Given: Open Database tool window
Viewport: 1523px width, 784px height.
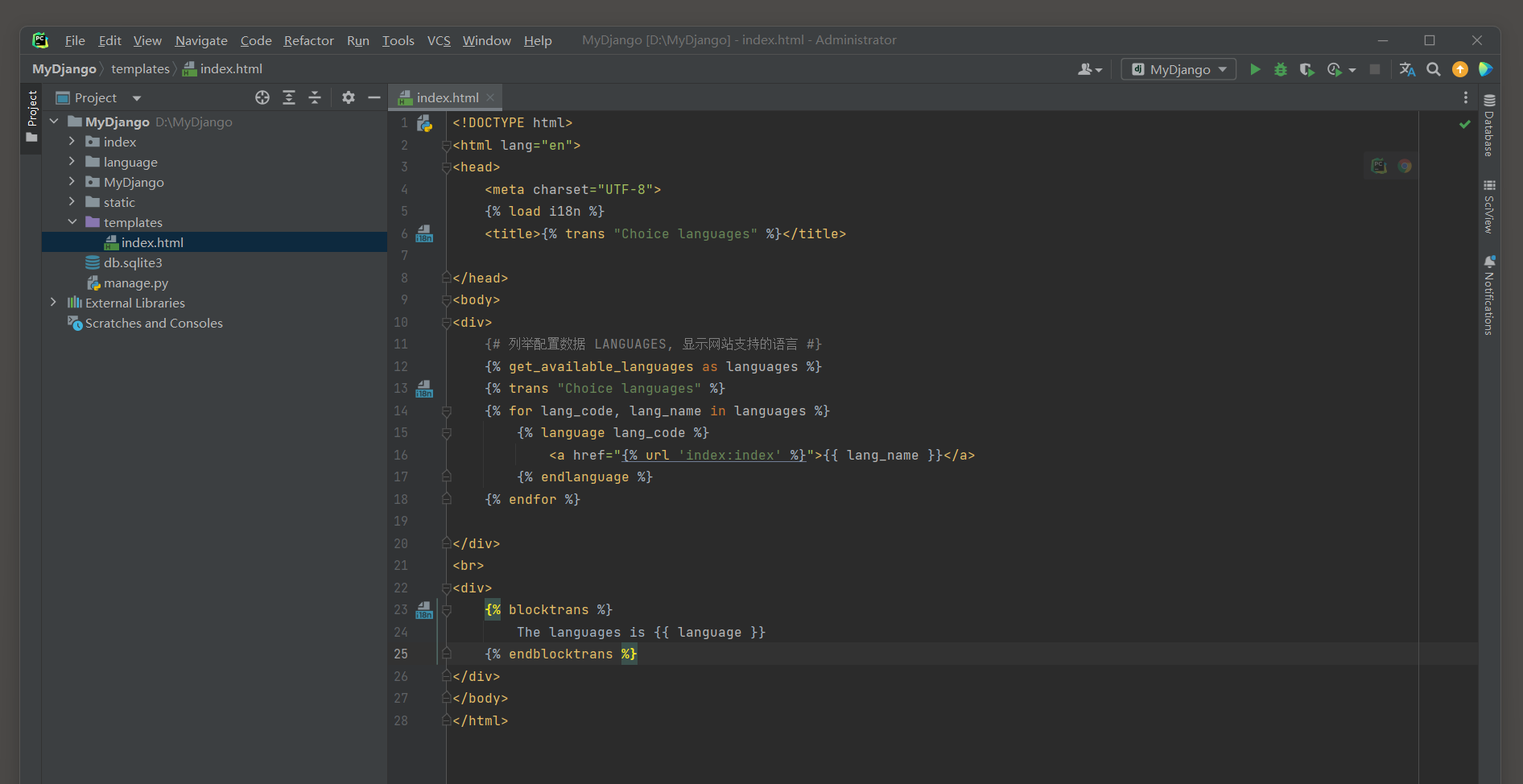Looking at the screenshot, I should coord(1489,125).
